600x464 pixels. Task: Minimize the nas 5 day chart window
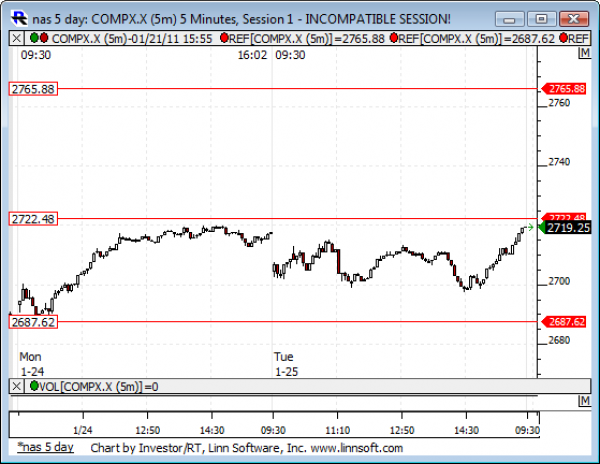509,19
